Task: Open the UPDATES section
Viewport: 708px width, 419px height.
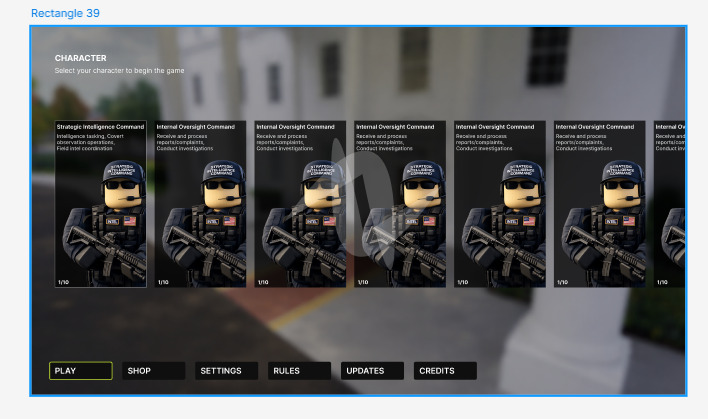Action: (x=372, y=371)
